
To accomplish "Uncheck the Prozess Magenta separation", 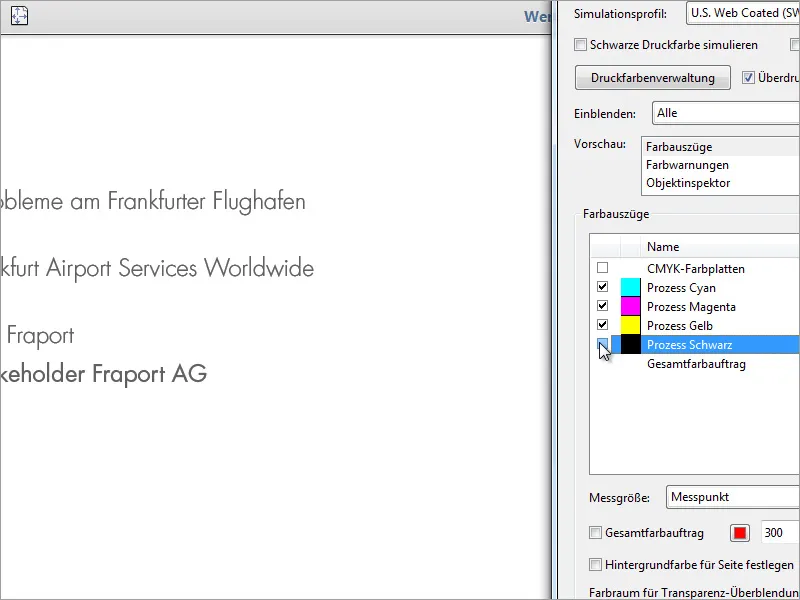I will [x=603, y=306].
